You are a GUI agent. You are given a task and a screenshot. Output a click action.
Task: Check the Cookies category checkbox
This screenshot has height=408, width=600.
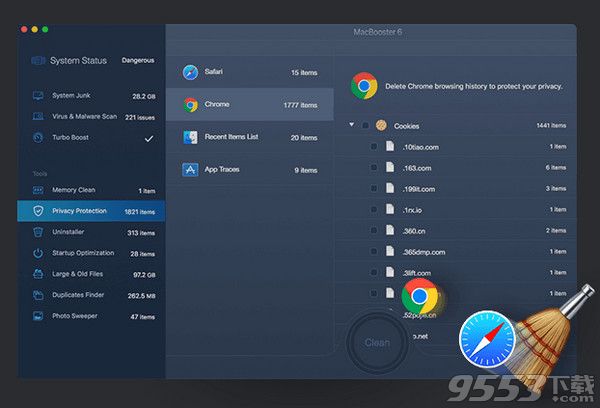tap(366, 126)
